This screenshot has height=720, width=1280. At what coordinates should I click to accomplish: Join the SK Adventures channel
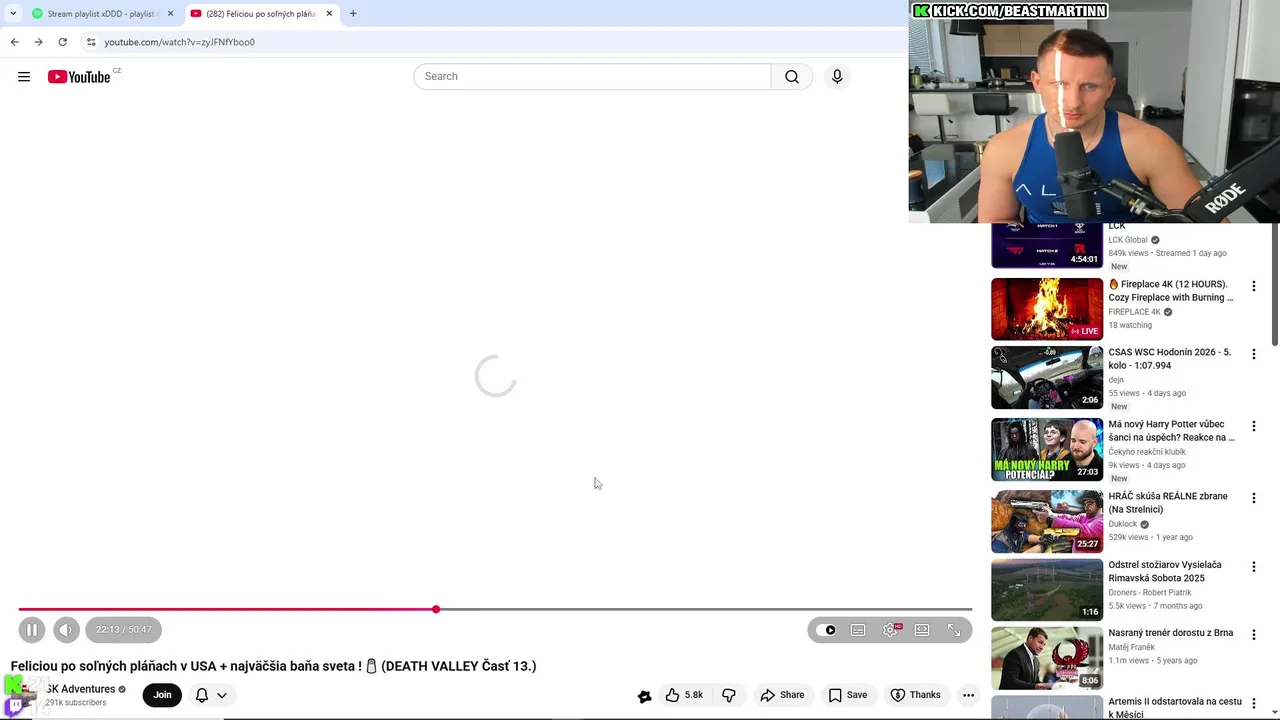[x=162, y=695]
